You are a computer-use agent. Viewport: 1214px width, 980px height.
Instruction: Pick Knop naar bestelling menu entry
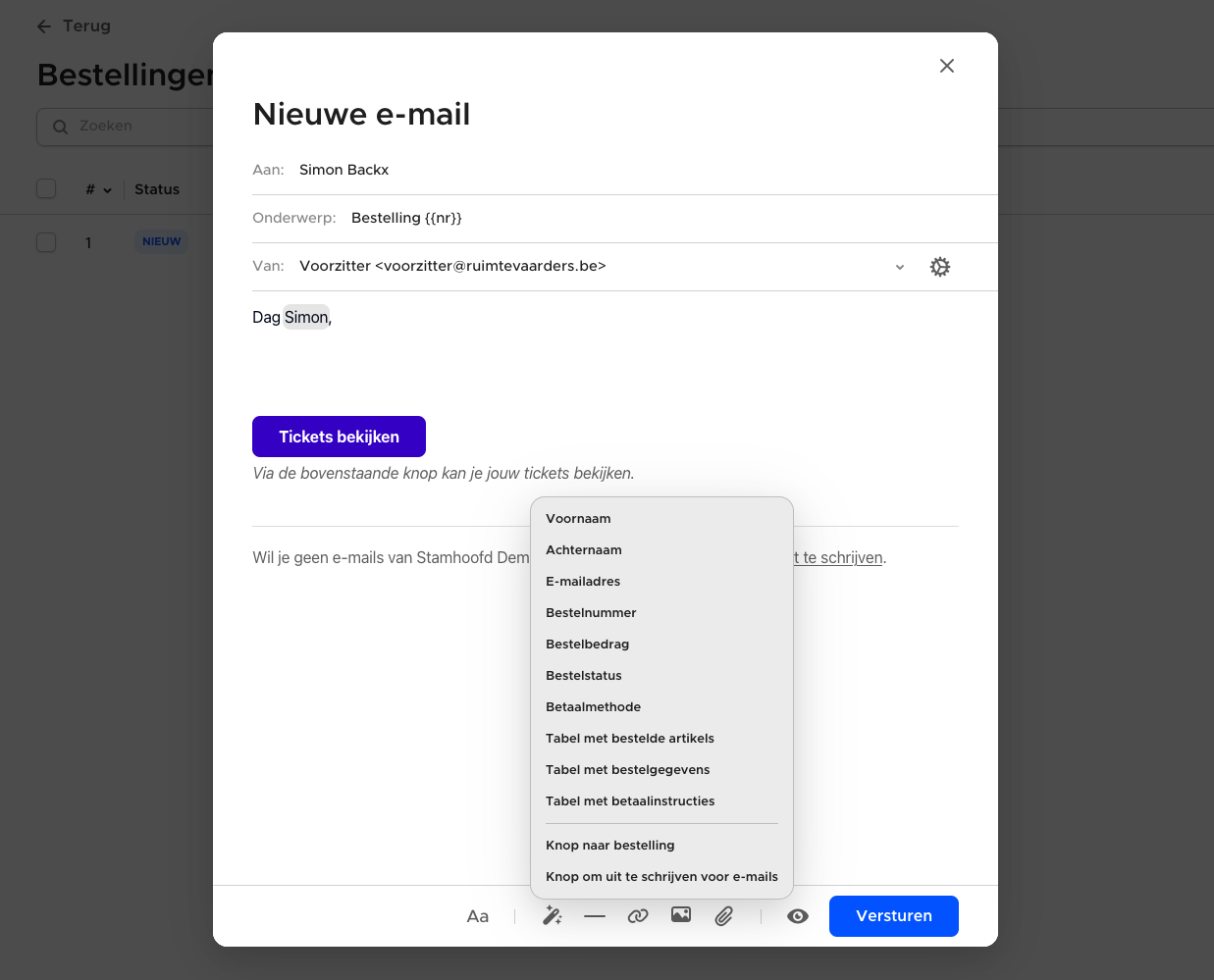coord(610,846)
